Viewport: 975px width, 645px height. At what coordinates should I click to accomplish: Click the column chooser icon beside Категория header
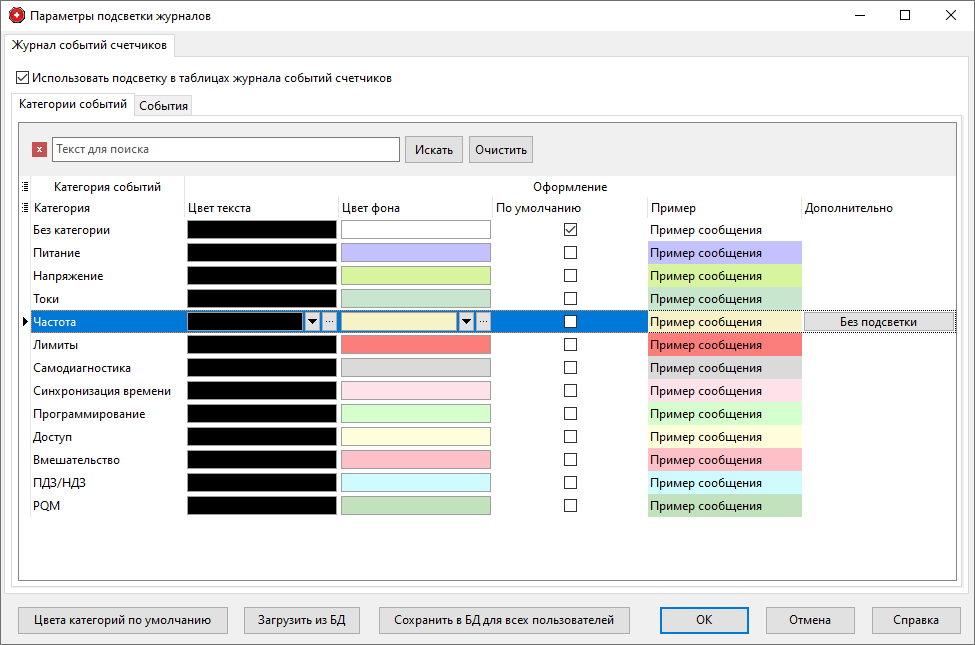(x=25, y=208)
